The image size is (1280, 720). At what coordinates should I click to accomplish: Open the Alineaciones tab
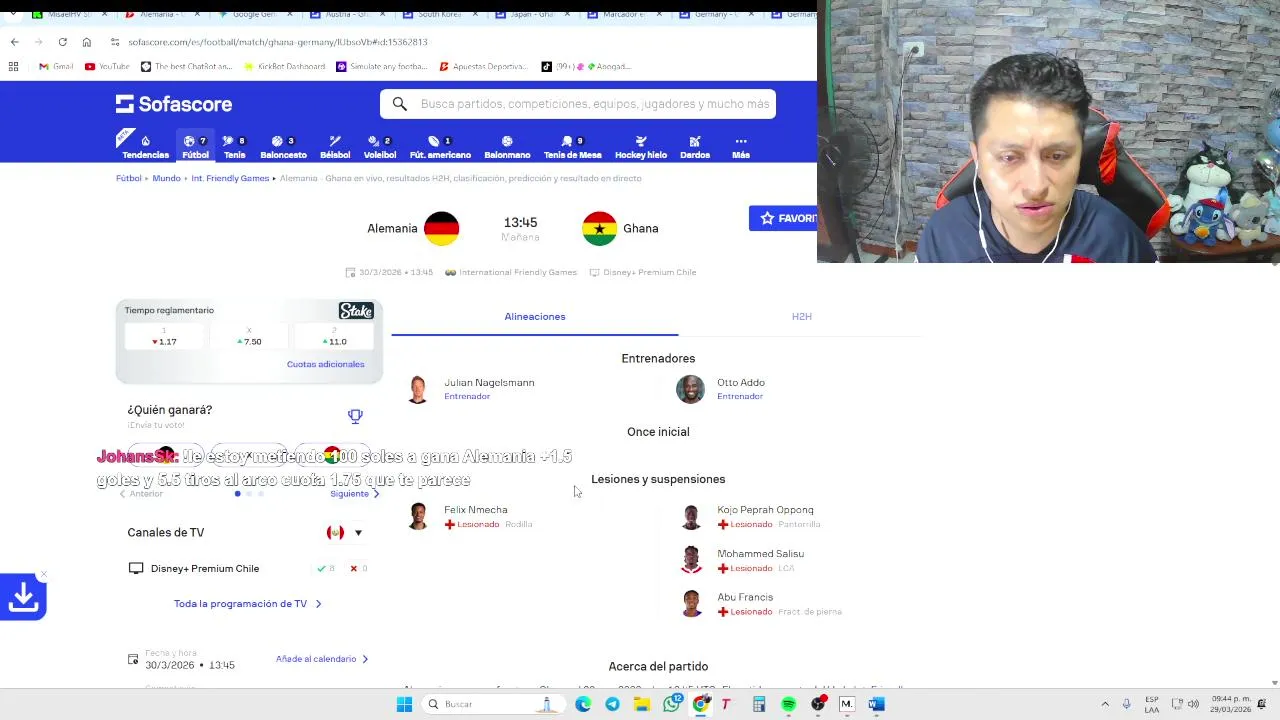[x=535, y=316]
